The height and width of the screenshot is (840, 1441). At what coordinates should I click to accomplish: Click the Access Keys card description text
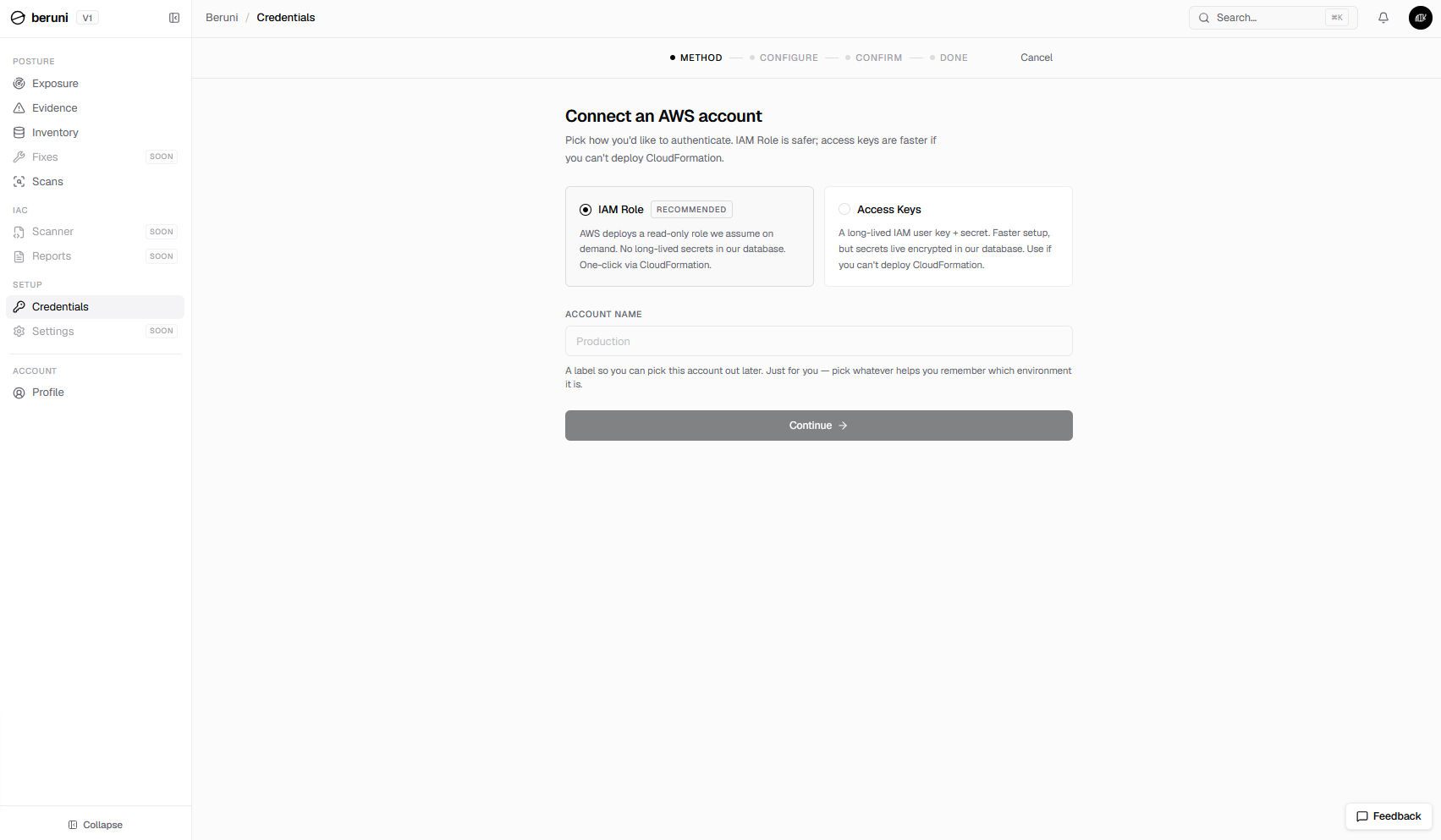coord(945,249)
